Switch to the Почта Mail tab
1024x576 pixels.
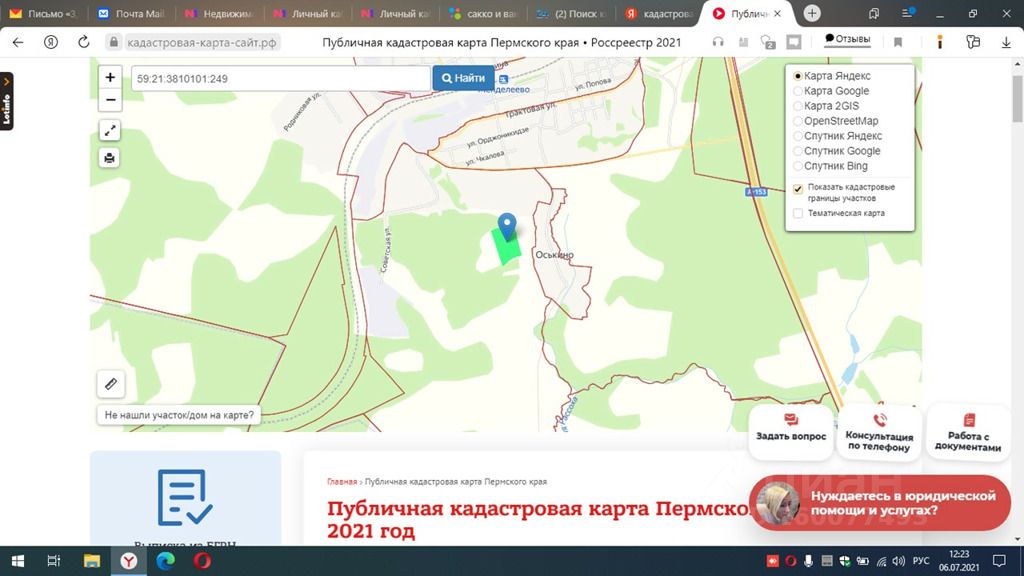coord(131,14)
